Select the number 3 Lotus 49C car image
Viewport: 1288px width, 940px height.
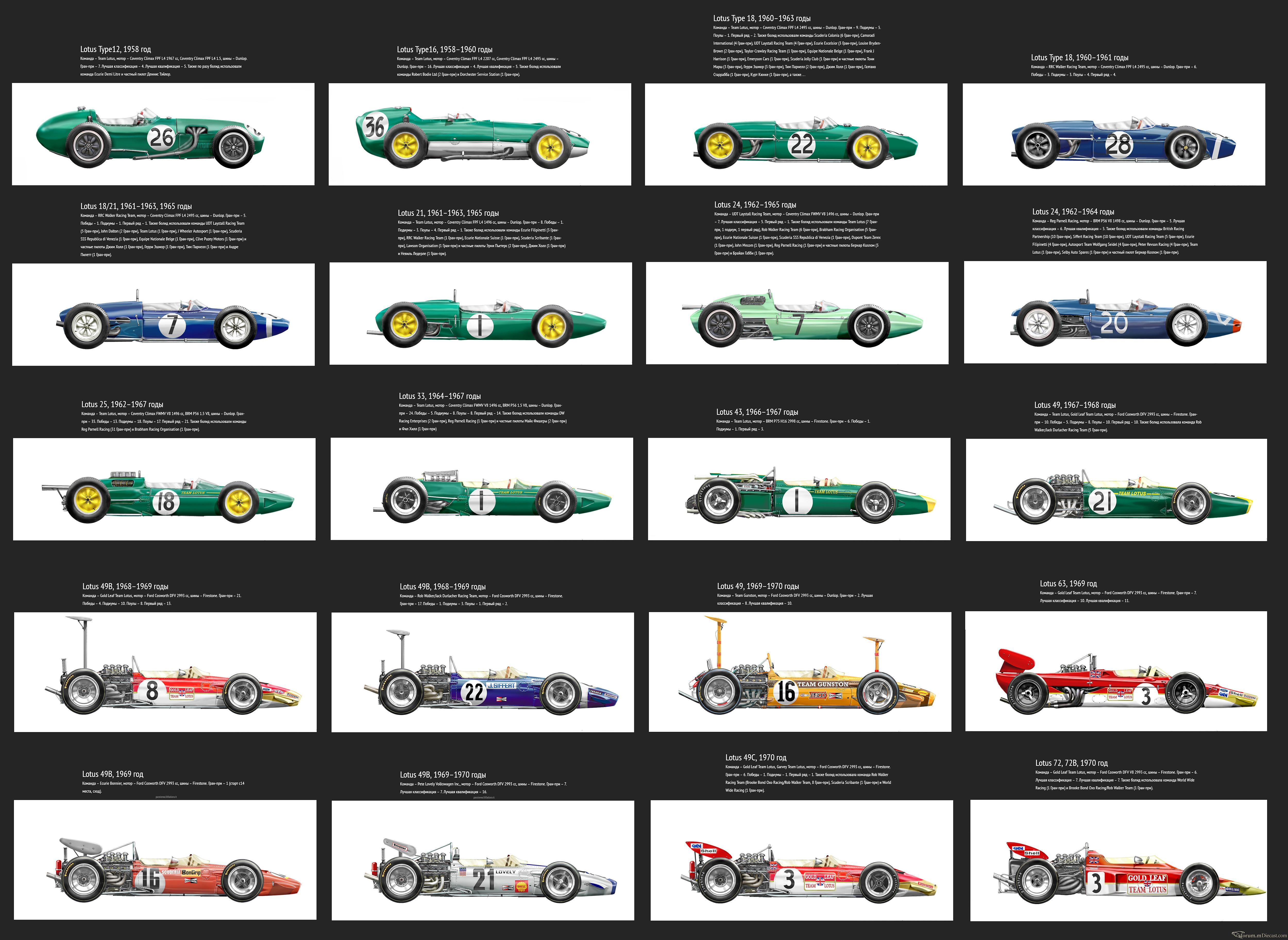(802, 860)
